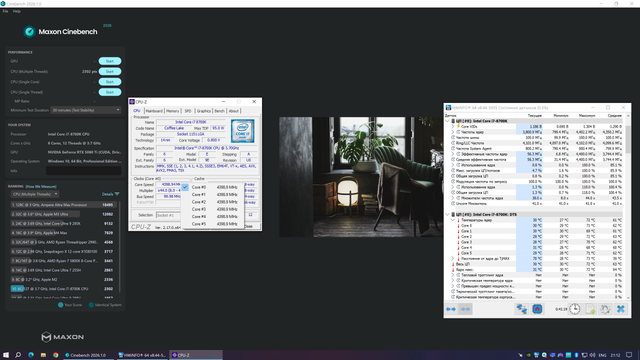
Task: Click HWiNFO blue X close-sensors icon
Action: point(620,309)
